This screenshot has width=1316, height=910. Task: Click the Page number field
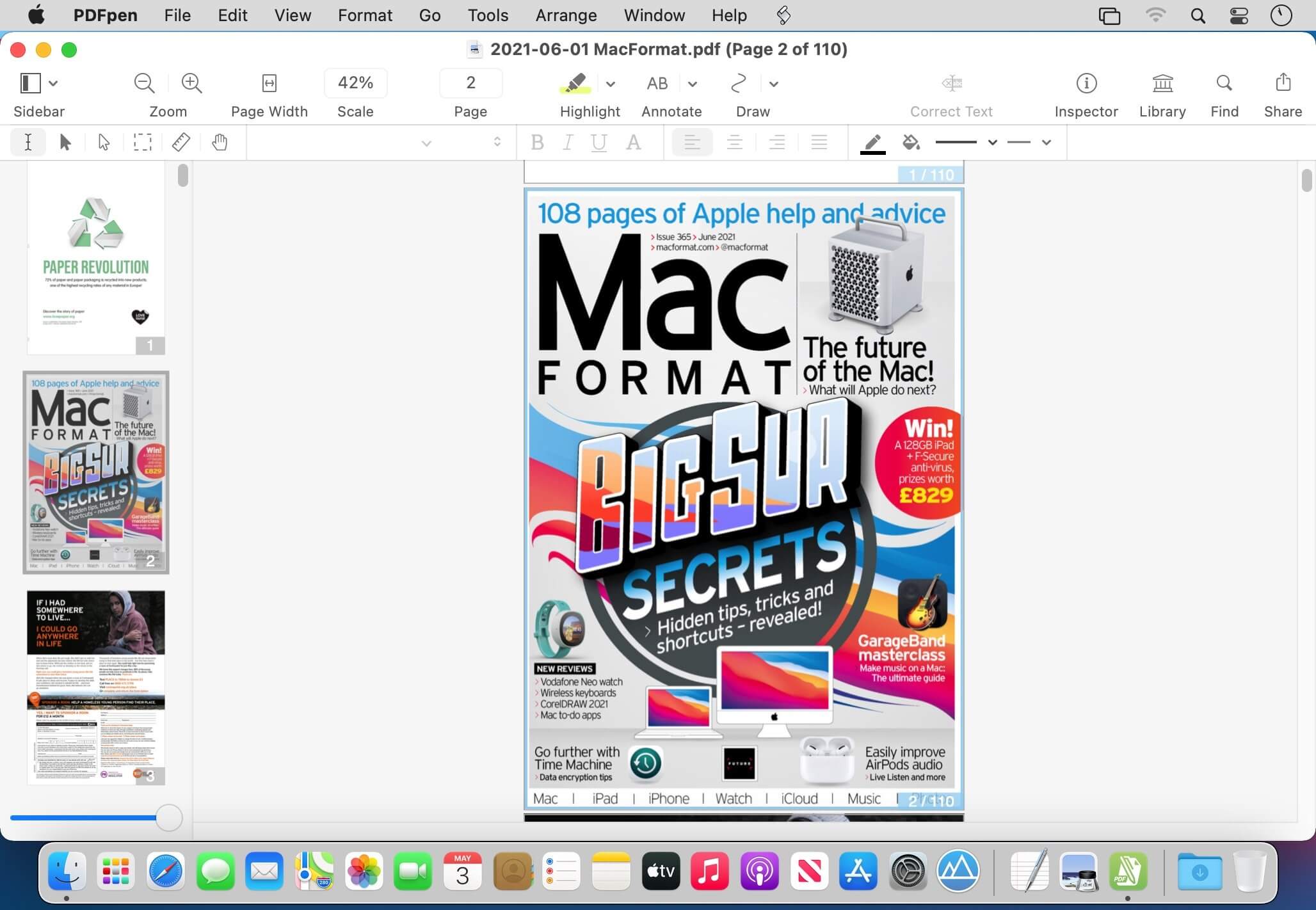point(470,83)
